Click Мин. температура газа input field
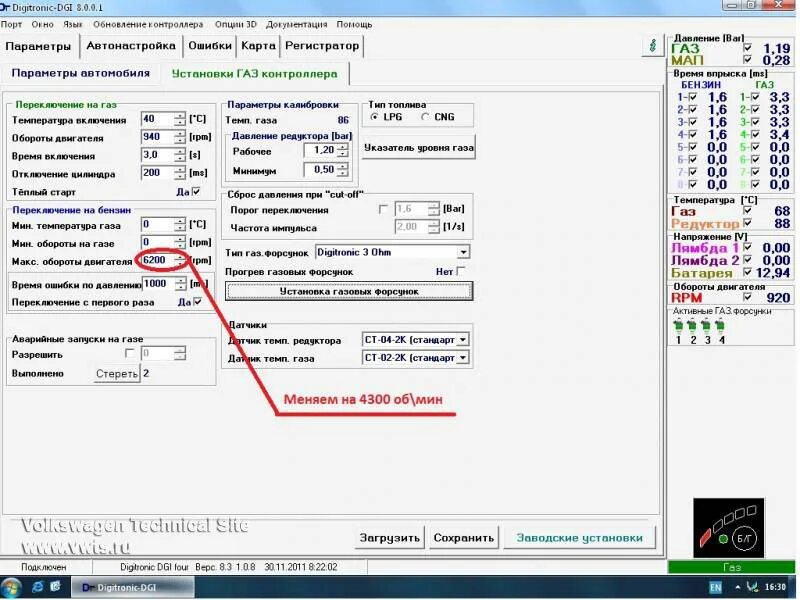Image resolution: width=800 pixels, height=600 pixels. (x=158, y=224)
